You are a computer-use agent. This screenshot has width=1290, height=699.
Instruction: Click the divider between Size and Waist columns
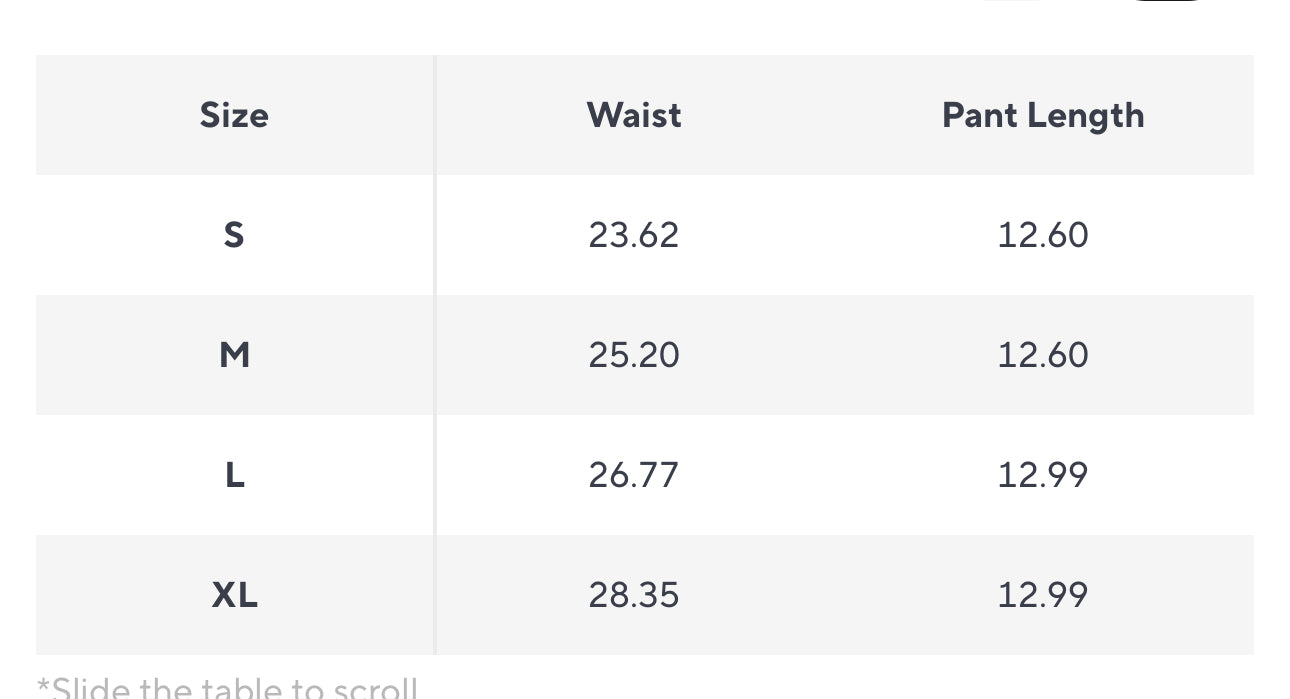point(435,355)
